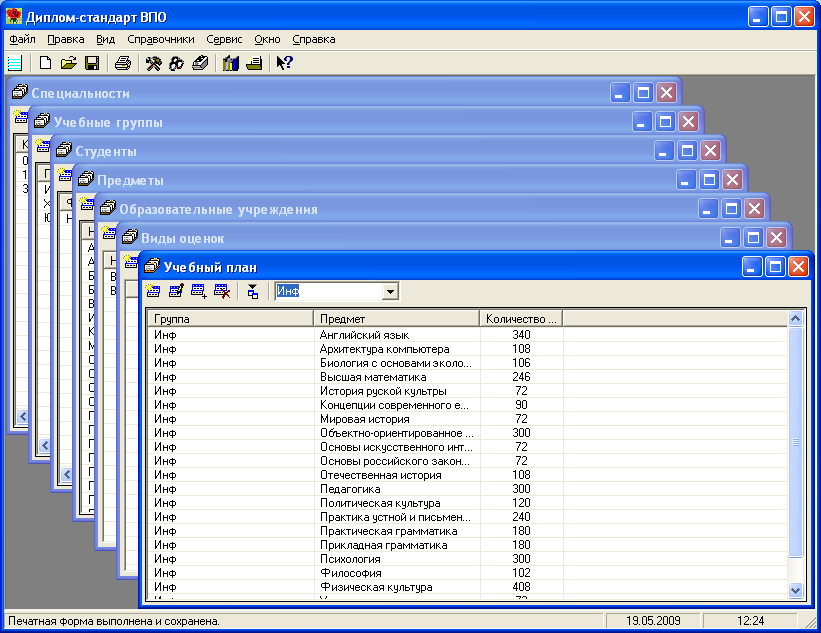
Task: Click the Print toolbar icon
Action: click(122, 64)
